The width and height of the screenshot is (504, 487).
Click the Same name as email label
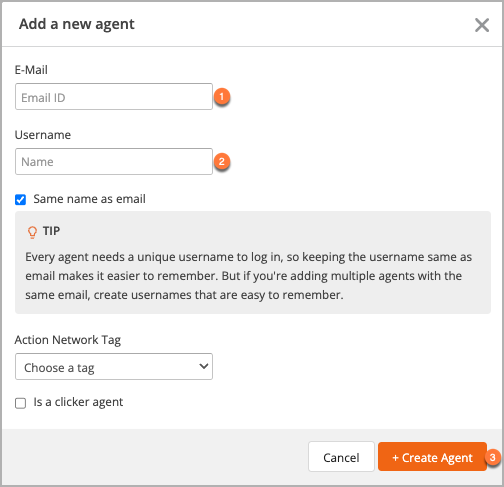[89, 199]
